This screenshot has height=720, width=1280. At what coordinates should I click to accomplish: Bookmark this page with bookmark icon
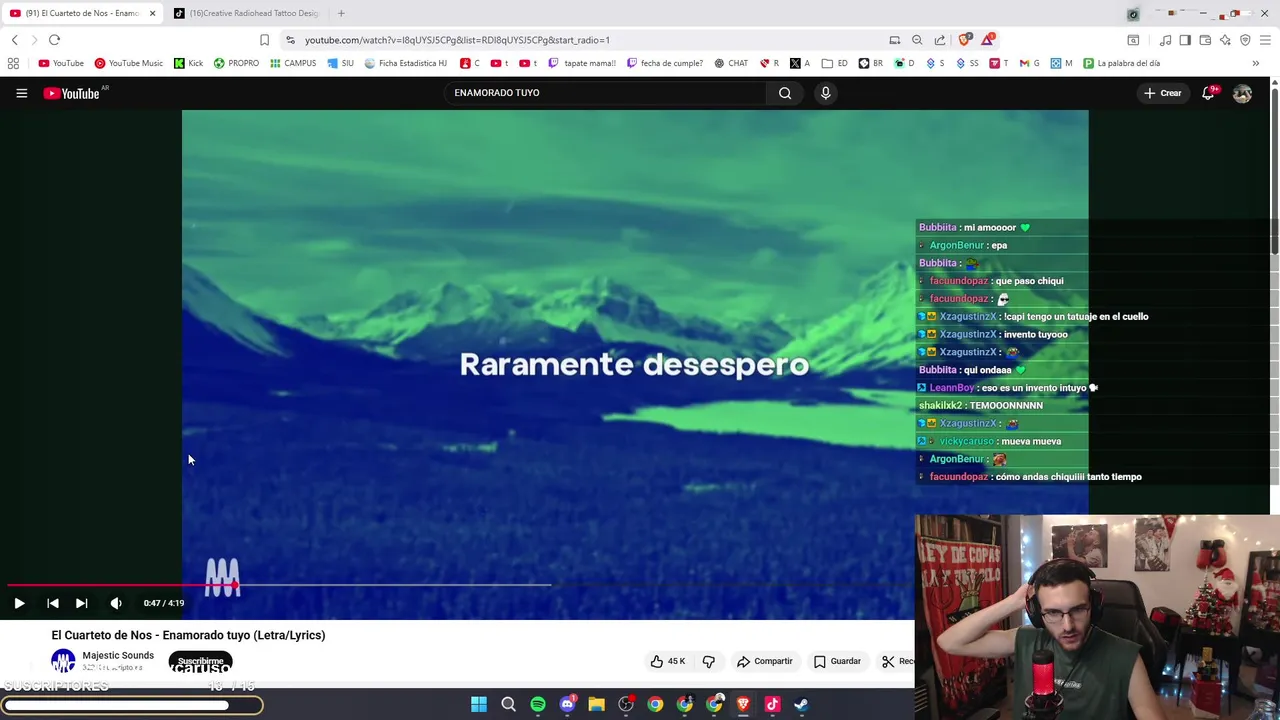point(264,40)
